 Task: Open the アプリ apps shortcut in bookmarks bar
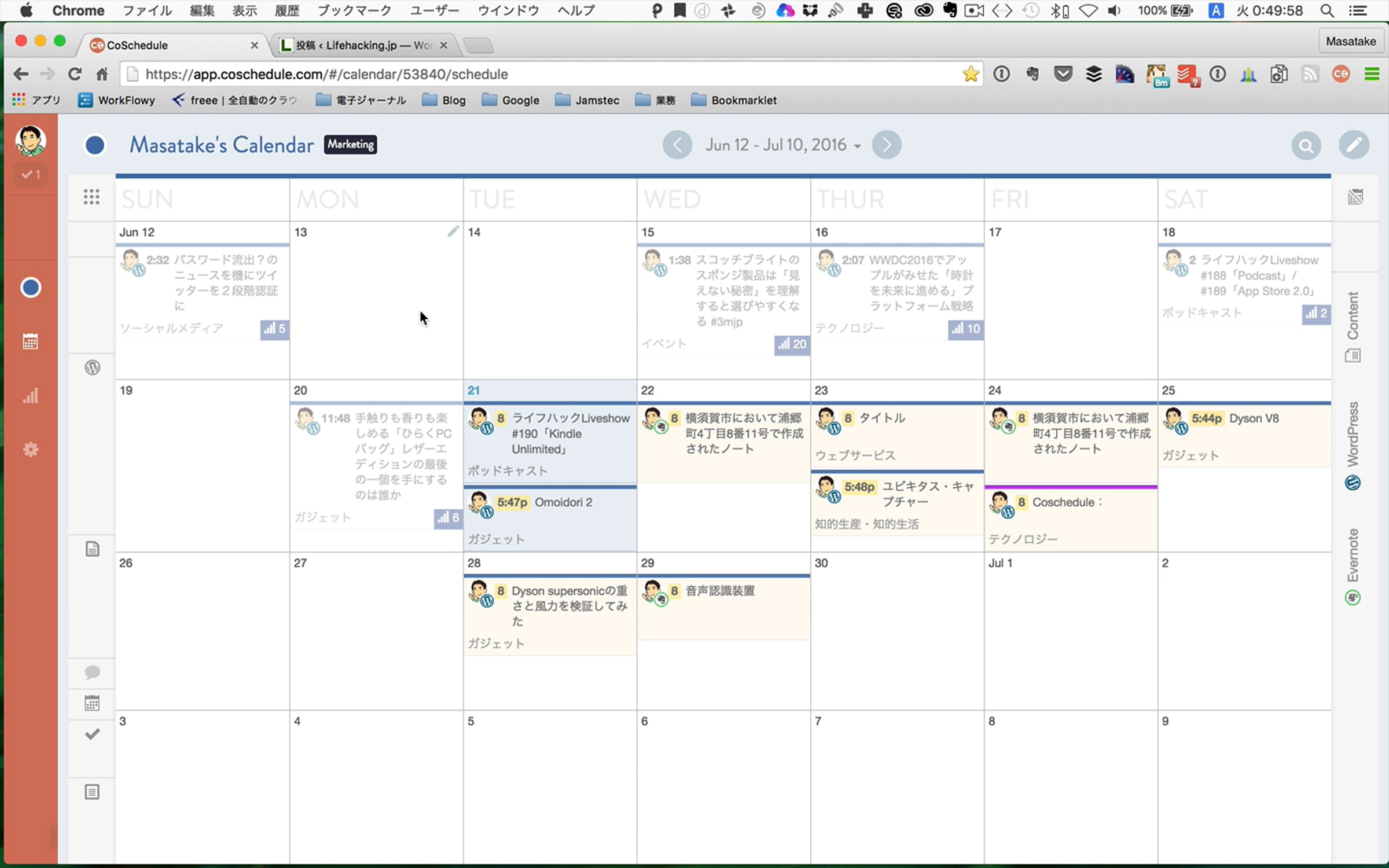coord(36,100)
